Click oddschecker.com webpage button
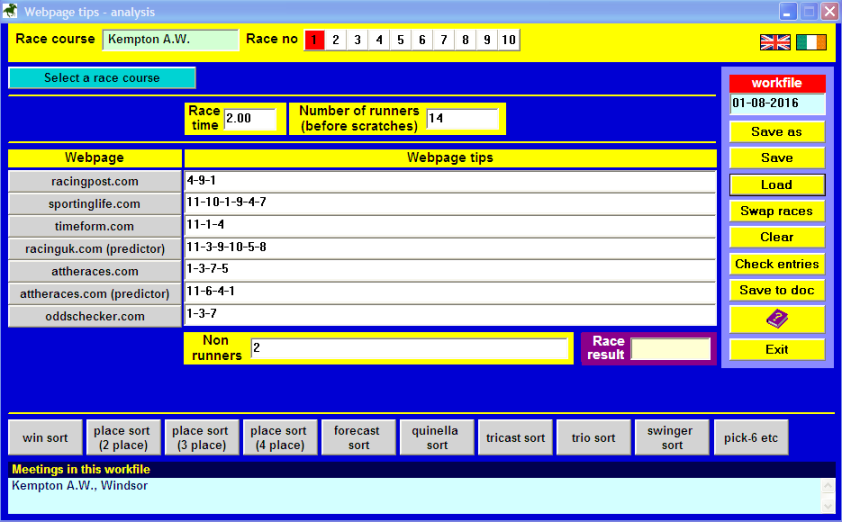The image size is (842, 522). [x=95, y=317]
